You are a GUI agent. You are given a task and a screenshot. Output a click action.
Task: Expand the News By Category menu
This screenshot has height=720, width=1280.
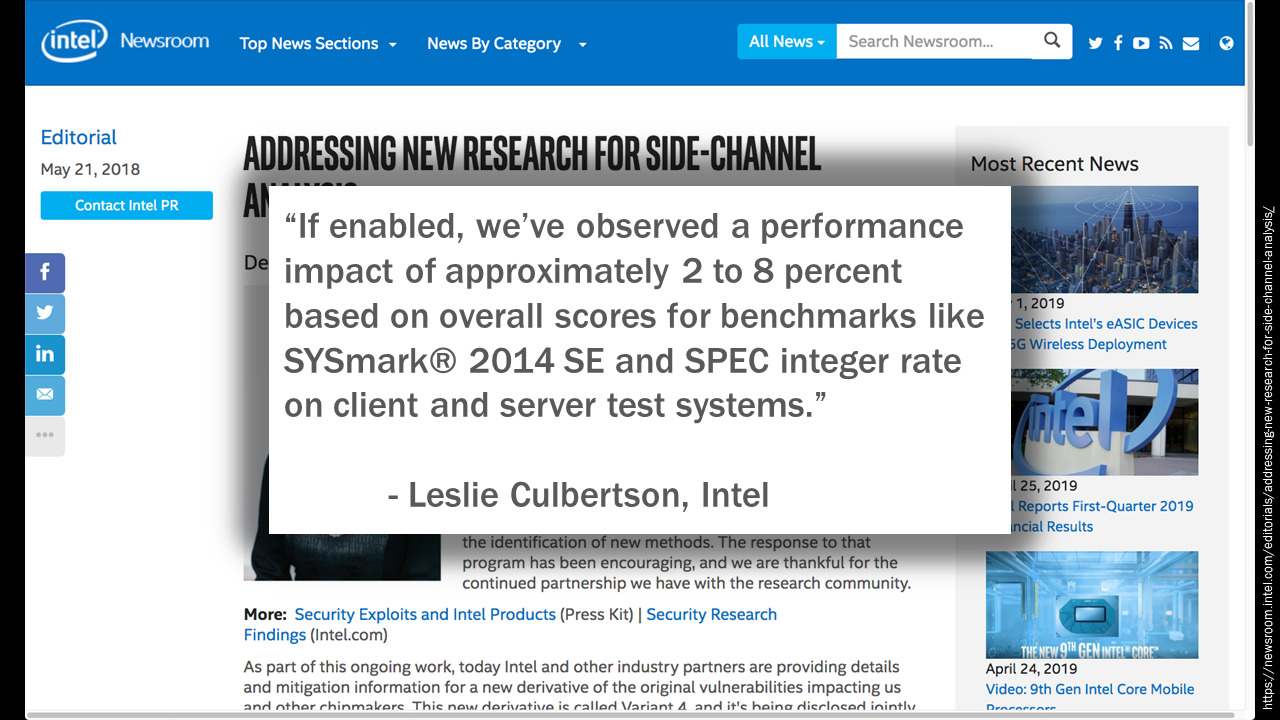(x=506, y=44)
